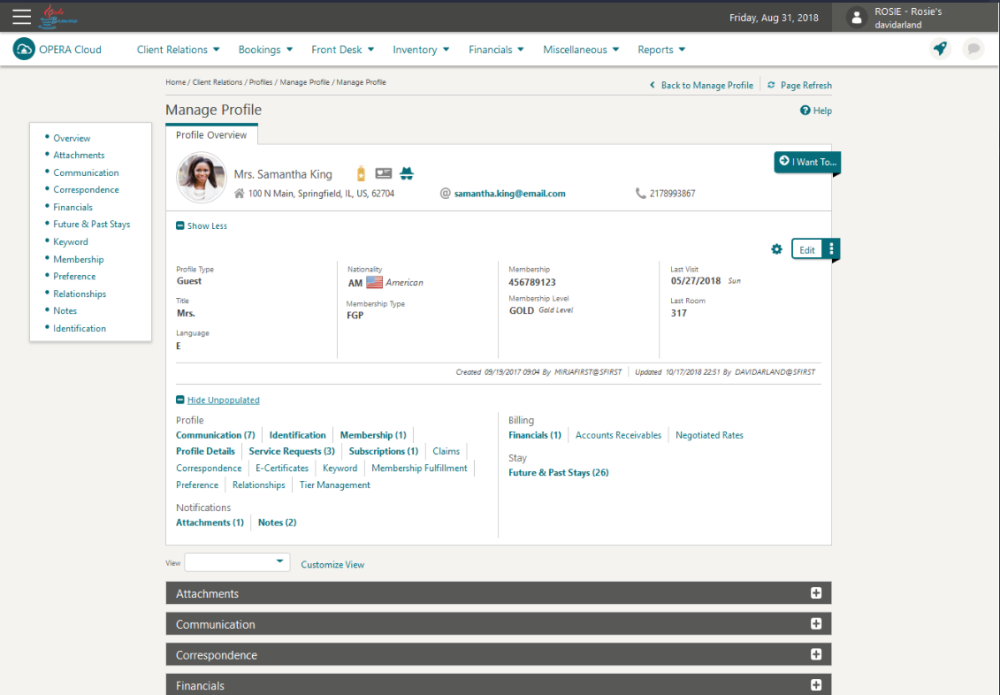1000x695 pixels.
Task: Click the Help question mark icon
Action: (805, 110)
